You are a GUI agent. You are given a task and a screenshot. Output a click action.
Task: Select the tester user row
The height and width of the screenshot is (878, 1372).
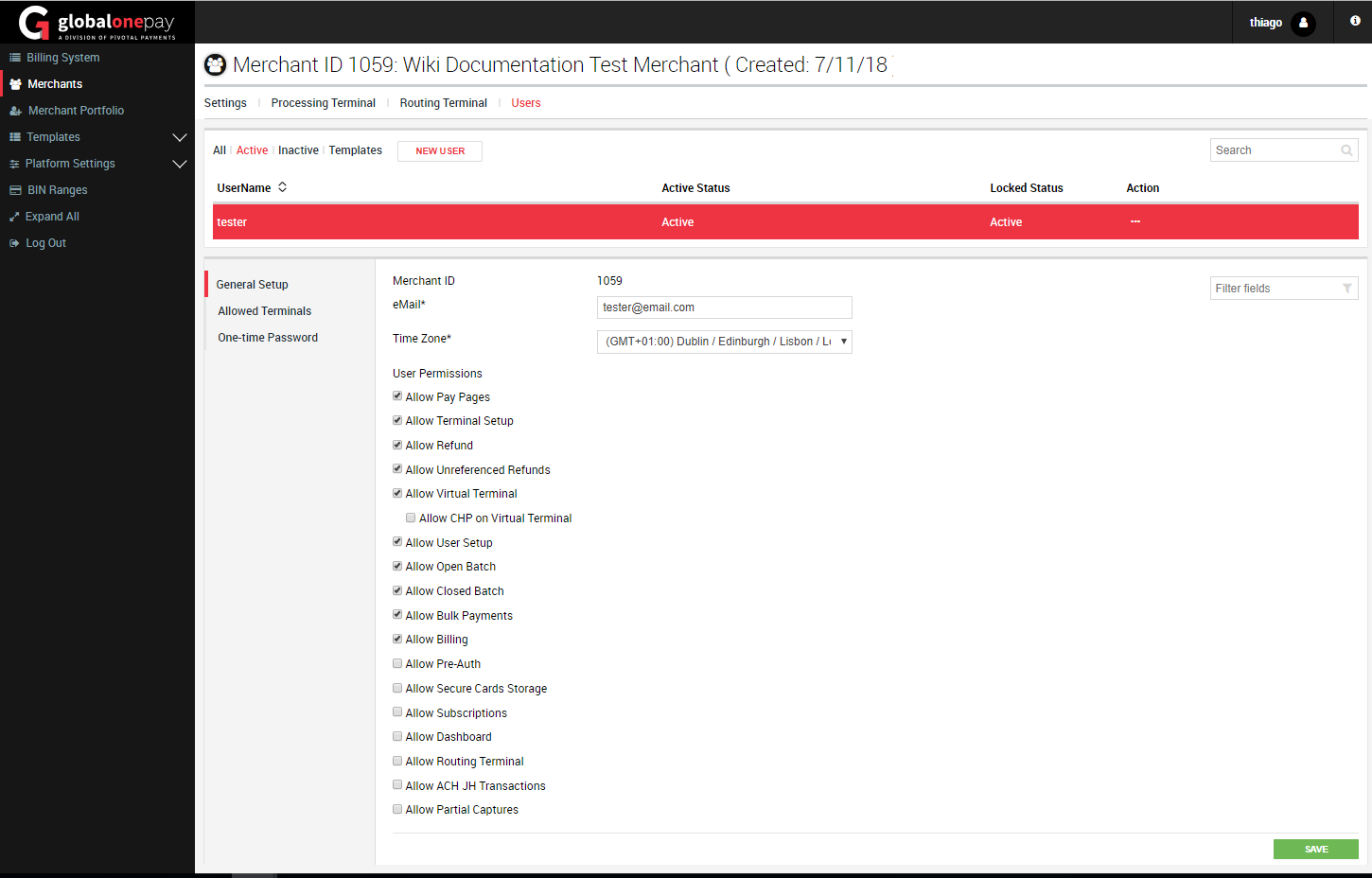point(785,222)
